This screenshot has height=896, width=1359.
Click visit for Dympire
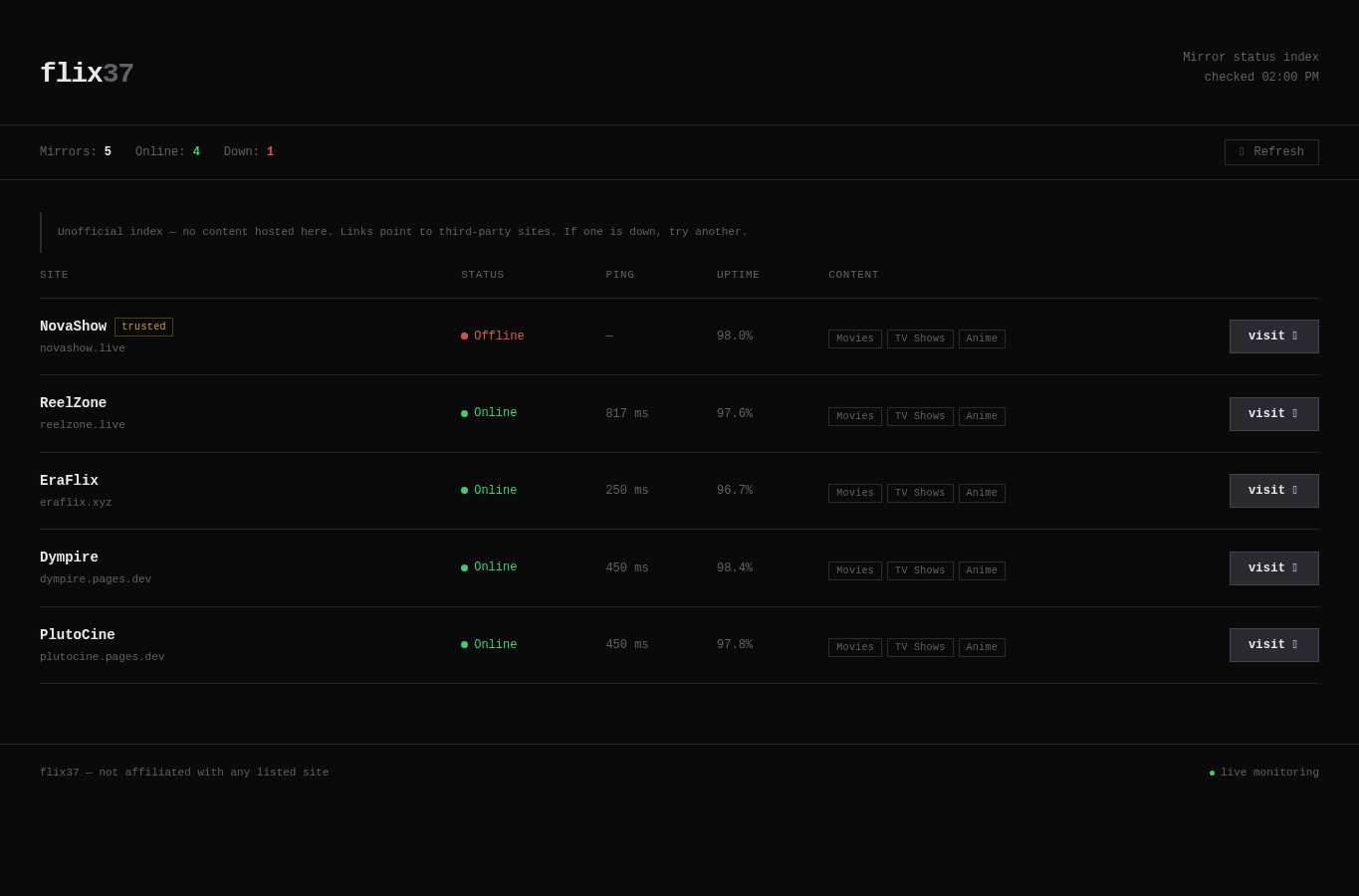[1273, 568]
